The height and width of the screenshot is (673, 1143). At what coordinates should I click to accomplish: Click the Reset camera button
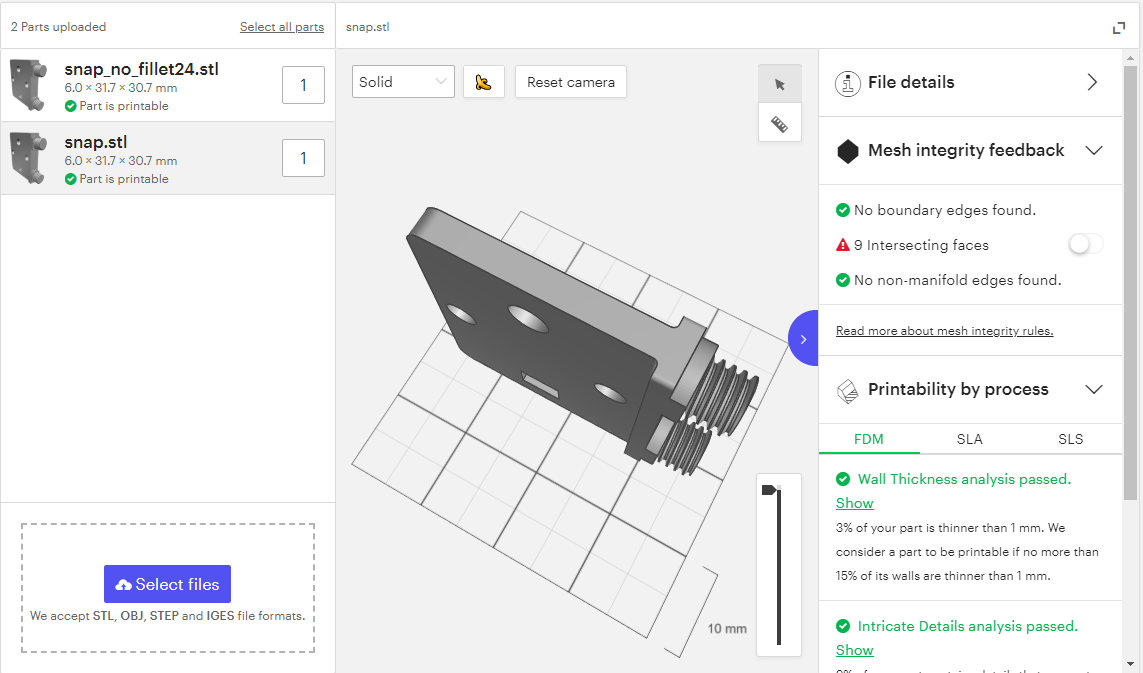(570, 81)
